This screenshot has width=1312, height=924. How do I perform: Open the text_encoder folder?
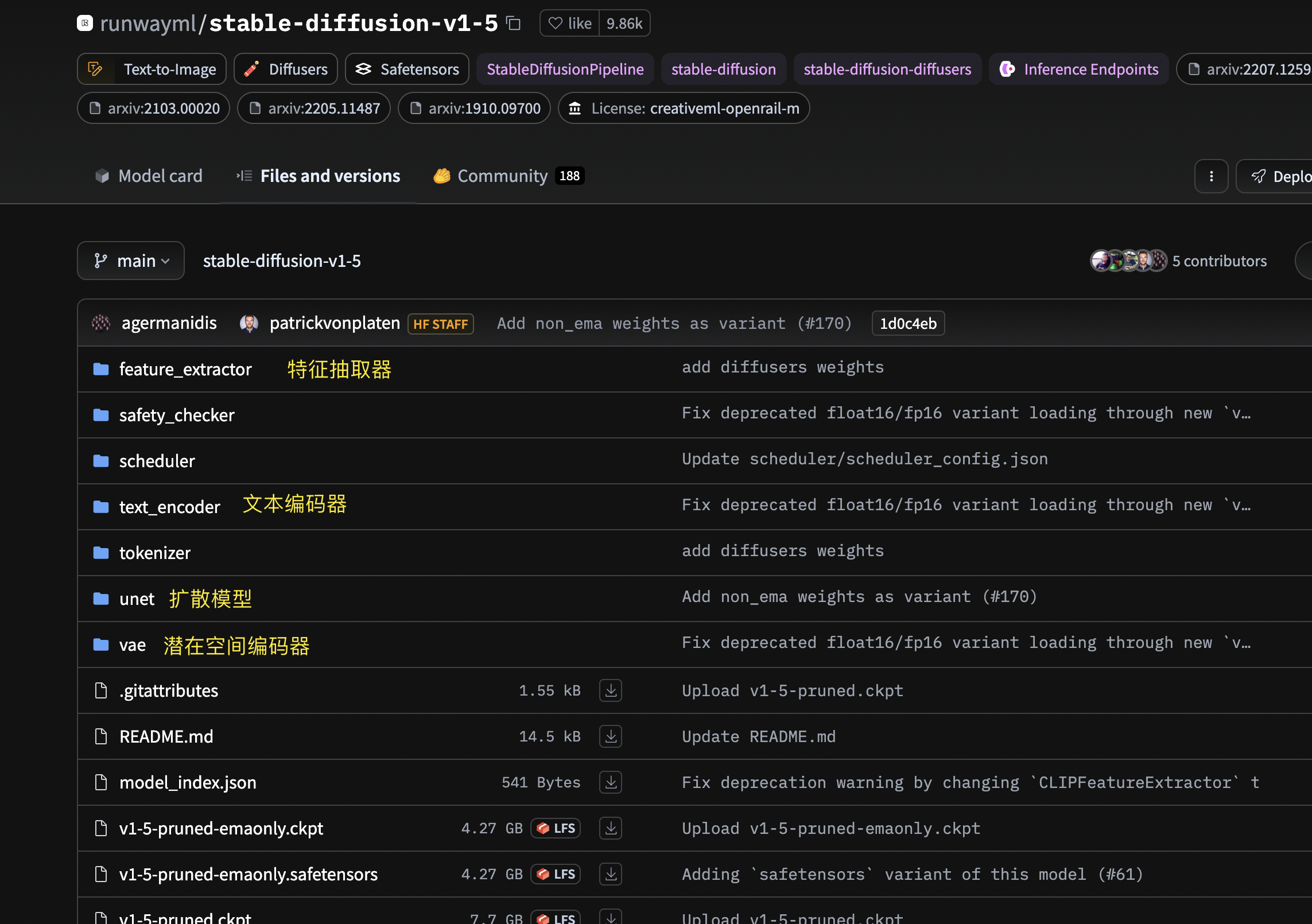click(170, 507)
